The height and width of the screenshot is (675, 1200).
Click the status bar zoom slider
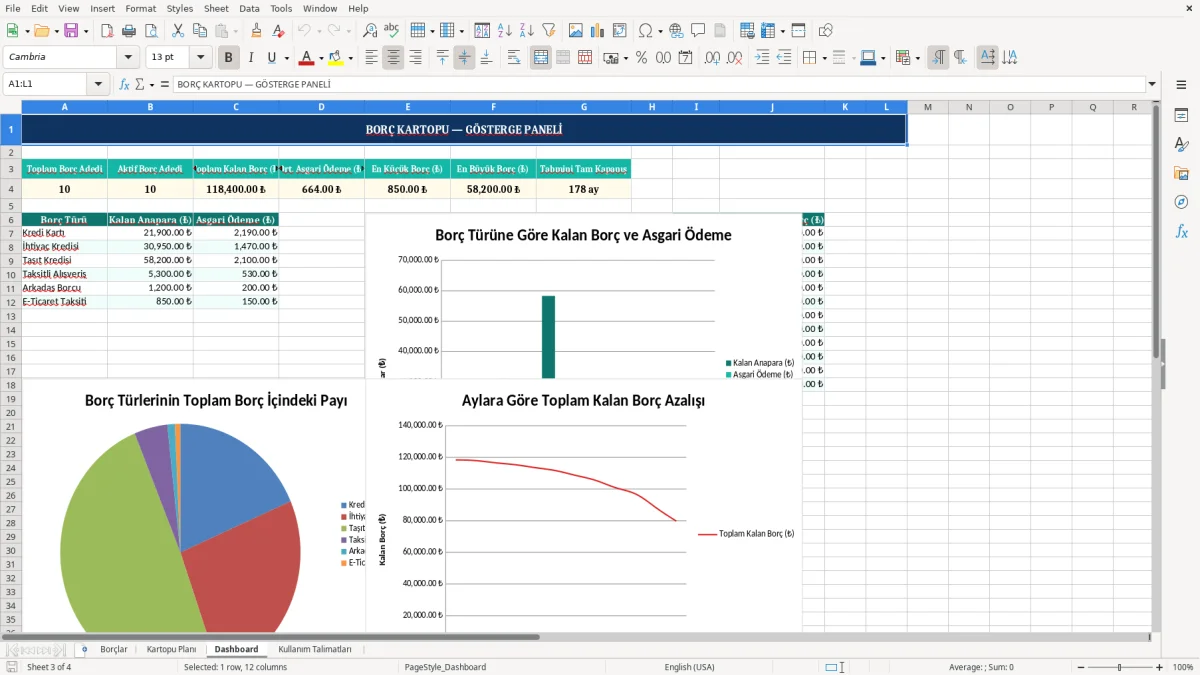(x=1119, y=667)
